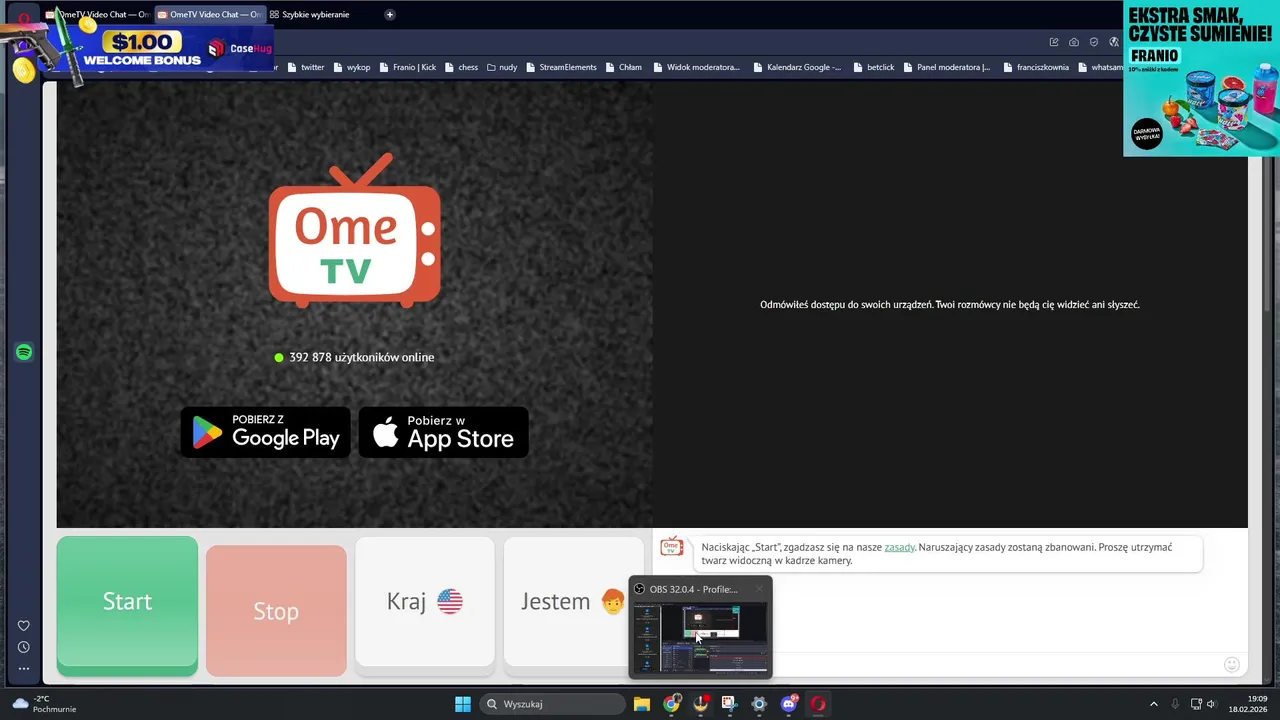Open the Jestem gender selector
The height and width of the screenshot is (720, 1280).
point(573,601)
